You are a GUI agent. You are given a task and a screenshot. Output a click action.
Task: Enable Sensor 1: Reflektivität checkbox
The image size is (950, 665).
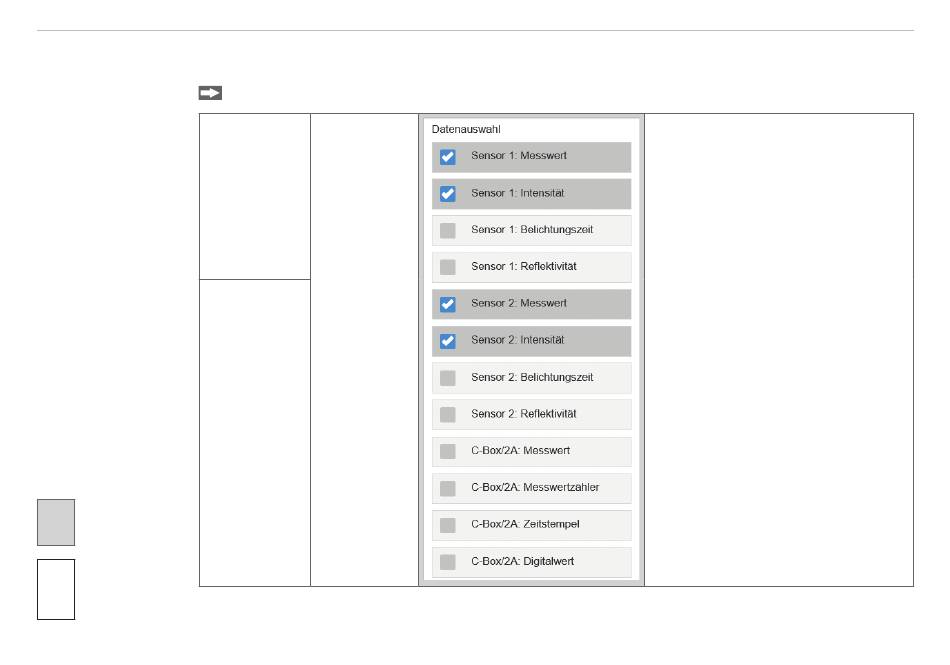pyautogui.click(x=448, y=267)
